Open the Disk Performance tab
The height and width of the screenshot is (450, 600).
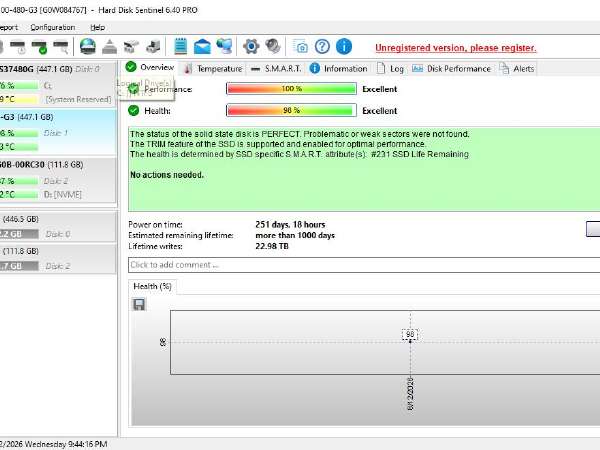click(x=452, y=68)
